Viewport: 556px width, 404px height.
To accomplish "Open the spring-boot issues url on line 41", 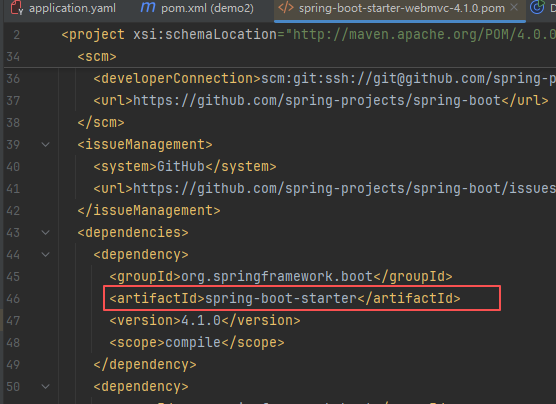I will 344,188.
